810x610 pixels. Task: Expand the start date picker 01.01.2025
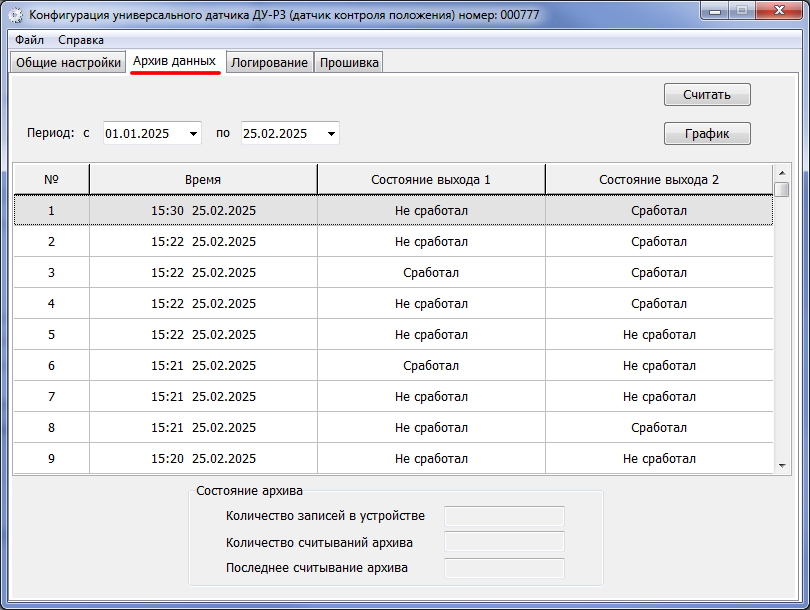click(x=193, y=134)
